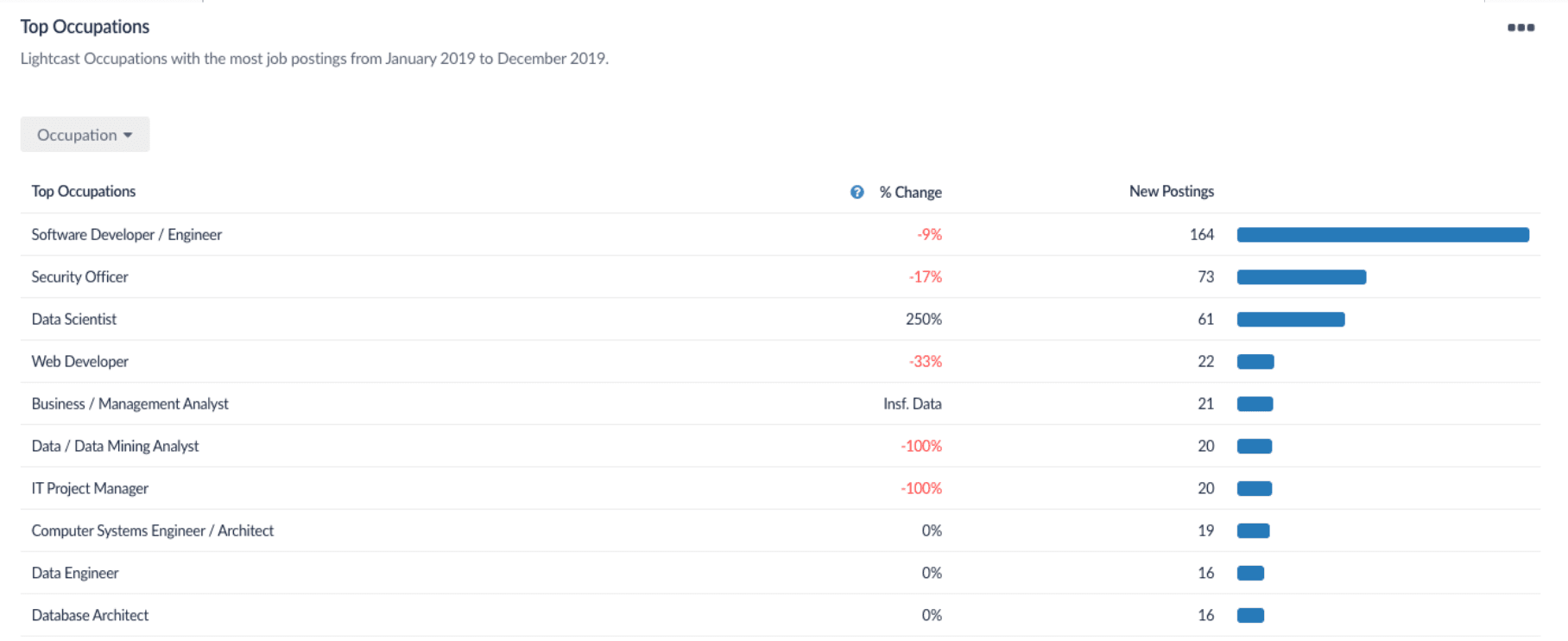Open the three-dot options menu
1568x641 pixels.
1521,28
